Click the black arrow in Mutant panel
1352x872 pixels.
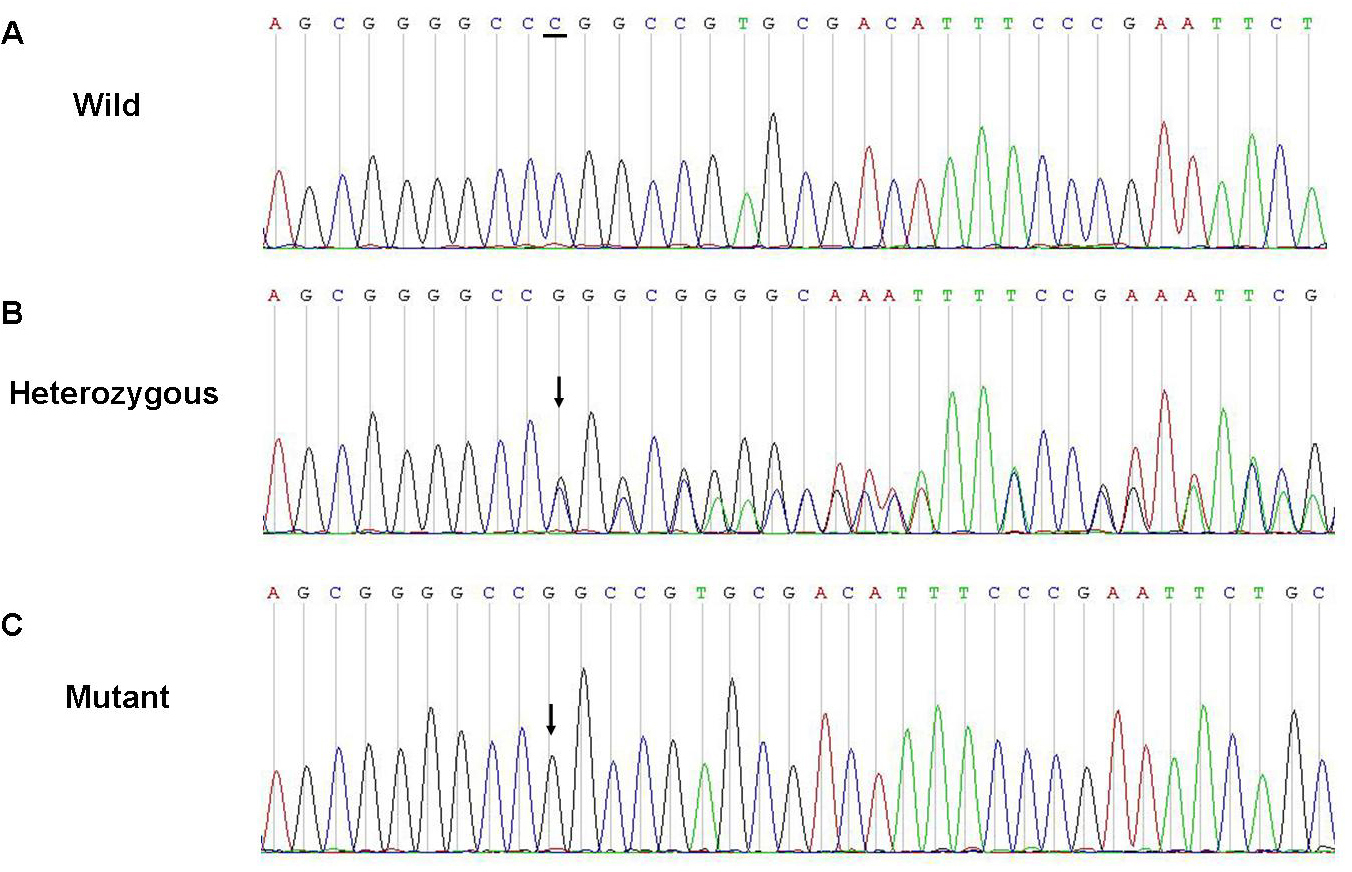coord(550,718)
